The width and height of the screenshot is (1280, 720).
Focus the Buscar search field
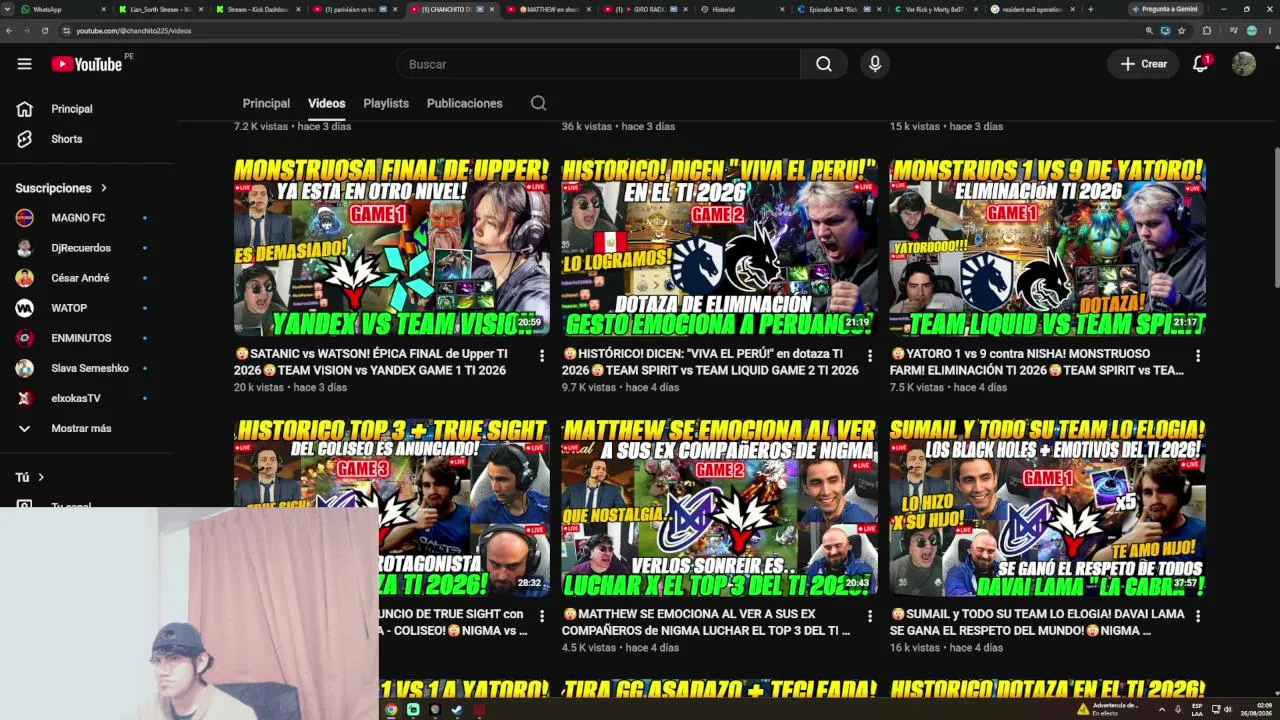tap(598, 64)
